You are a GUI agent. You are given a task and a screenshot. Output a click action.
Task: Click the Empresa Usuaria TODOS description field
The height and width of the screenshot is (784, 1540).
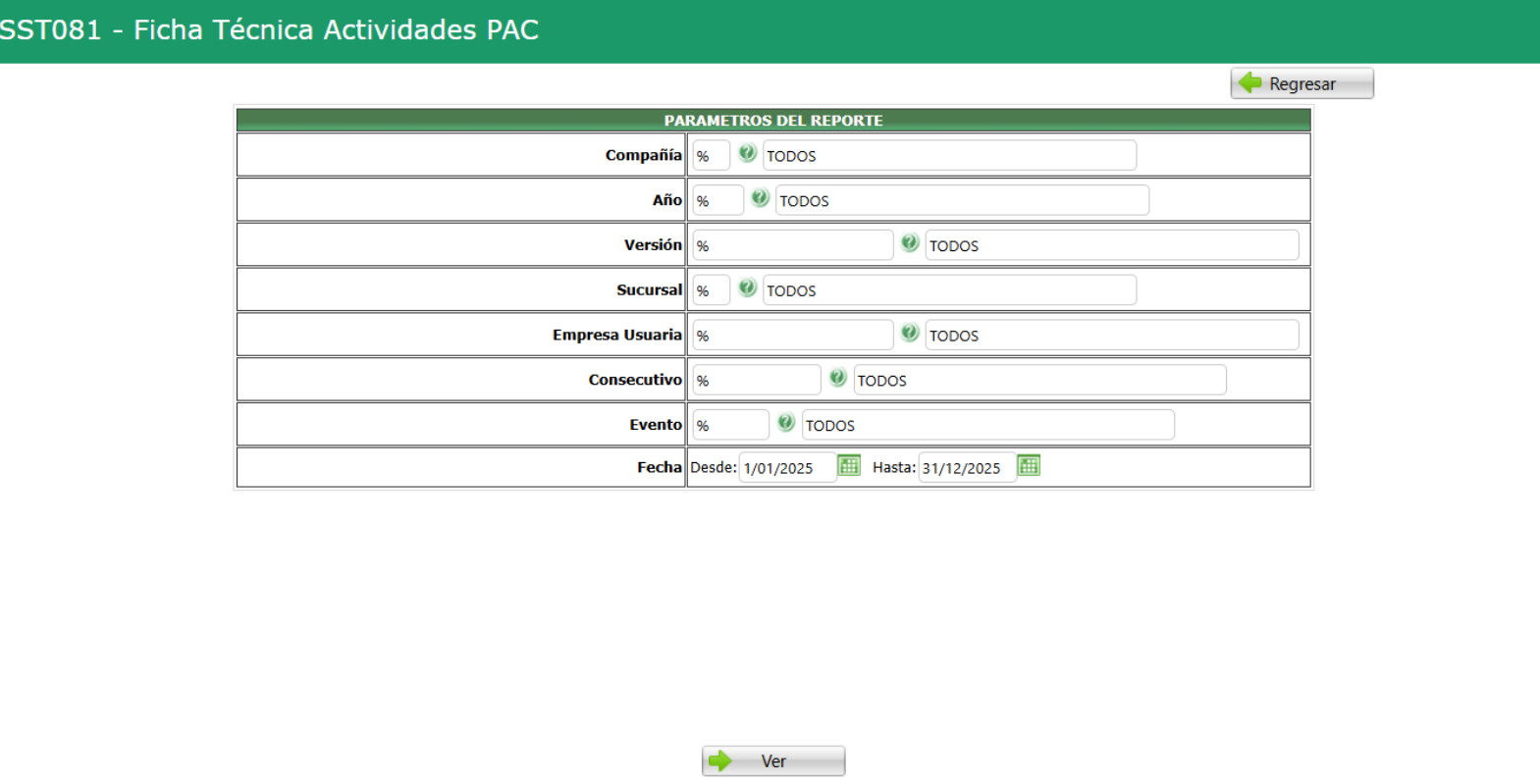(x=1112, y=336)
